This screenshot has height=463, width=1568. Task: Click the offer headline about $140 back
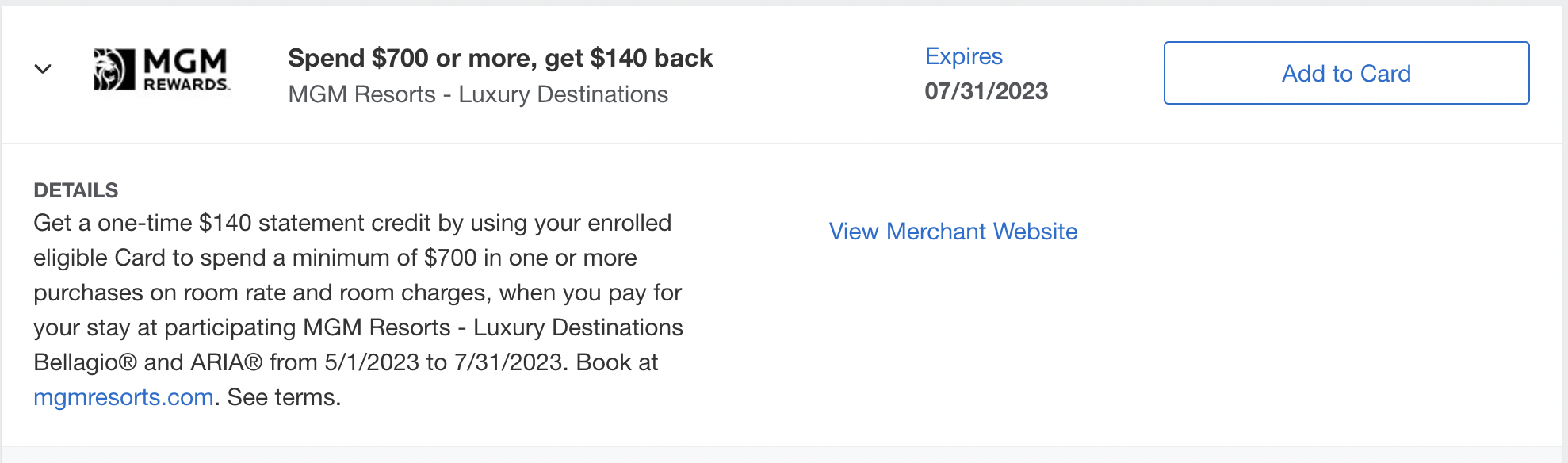click(500, 57)
